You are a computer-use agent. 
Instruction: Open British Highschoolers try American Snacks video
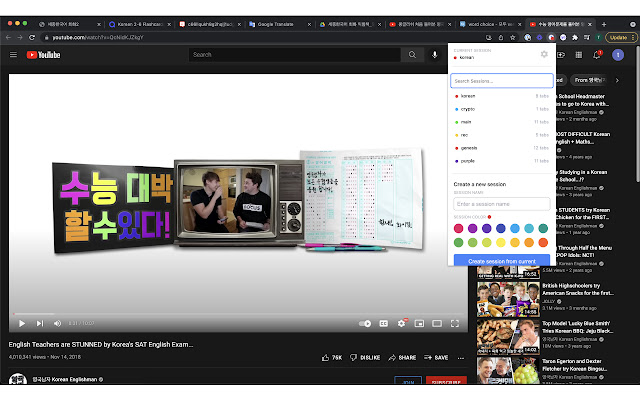point(578,289)
